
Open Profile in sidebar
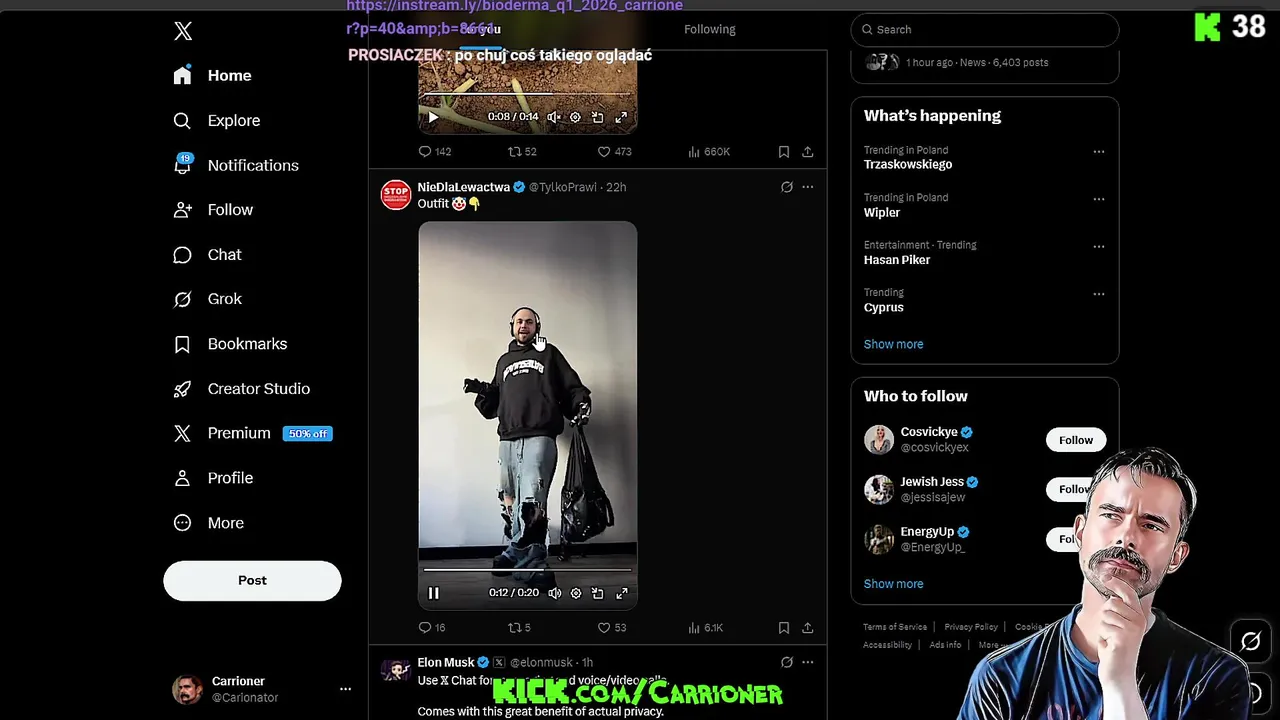pos(213,478)
